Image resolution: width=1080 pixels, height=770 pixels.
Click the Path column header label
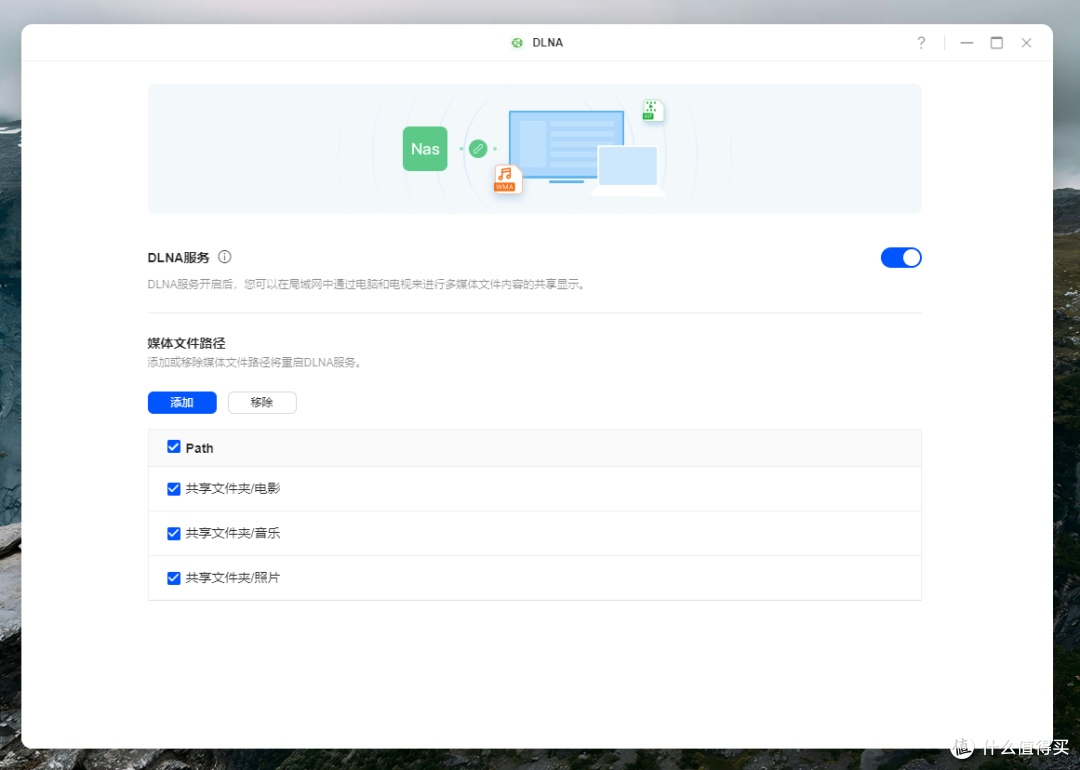click(x=199, y=448)
